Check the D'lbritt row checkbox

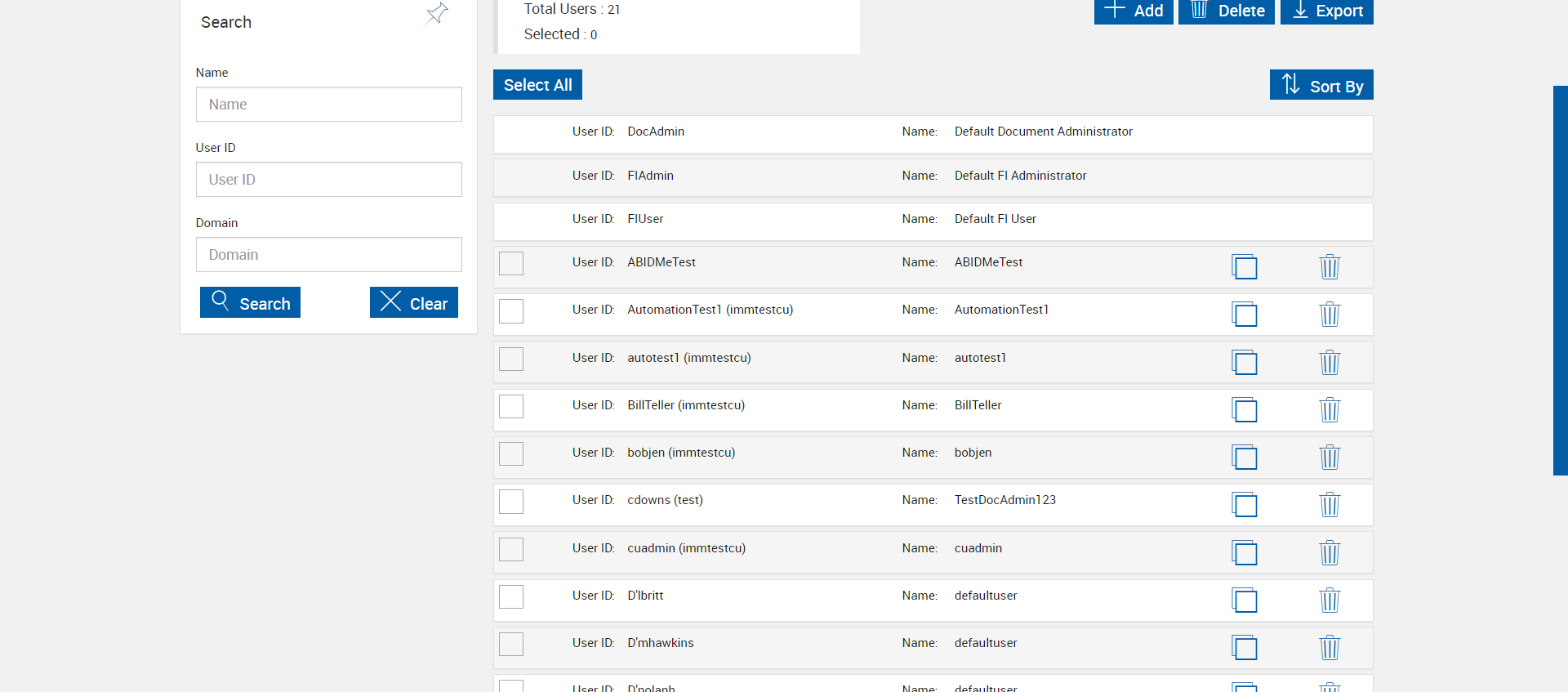coord(511,596)
